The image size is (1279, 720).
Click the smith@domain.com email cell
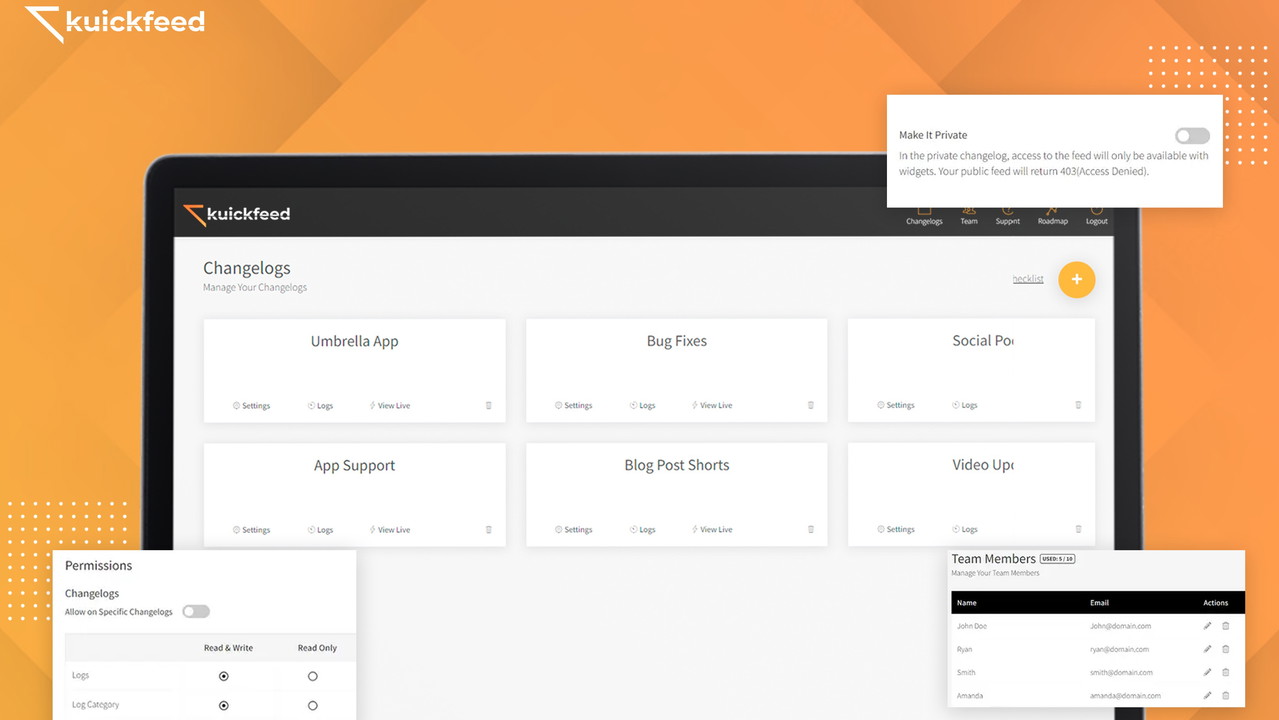coord(1121,672)
